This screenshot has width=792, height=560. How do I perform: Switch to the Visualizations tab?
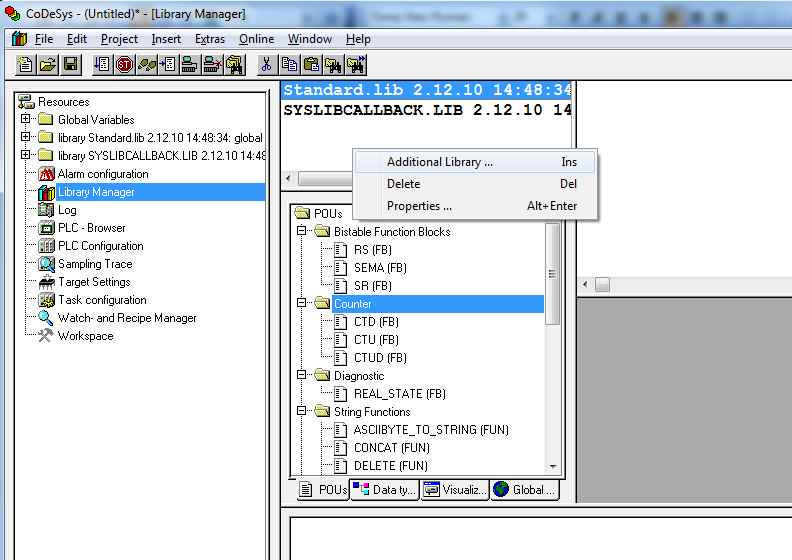point(455,490)
